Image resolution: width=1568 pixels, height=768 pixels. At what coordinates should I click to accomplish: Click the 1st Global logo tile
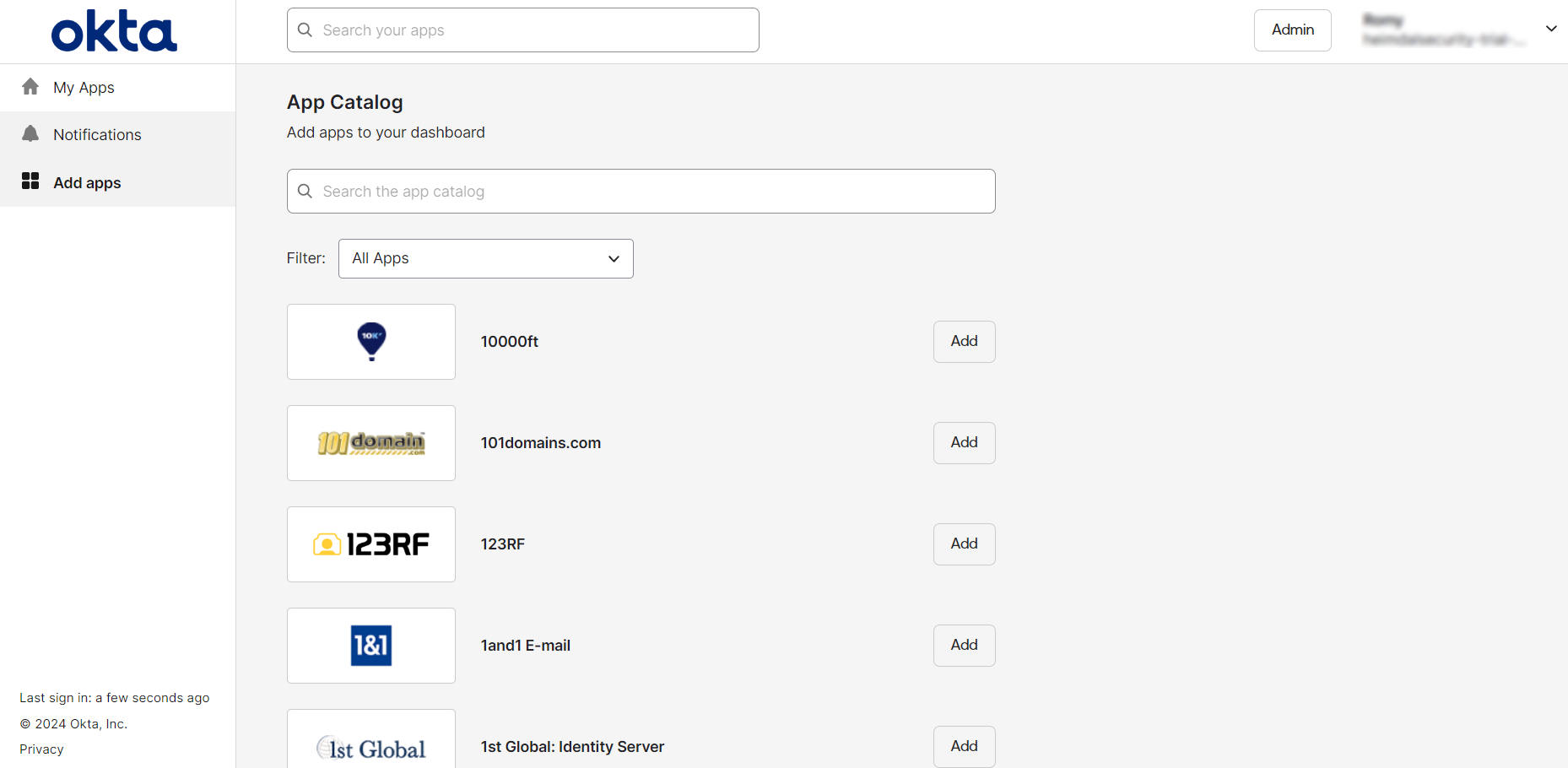tap(371, 743)
